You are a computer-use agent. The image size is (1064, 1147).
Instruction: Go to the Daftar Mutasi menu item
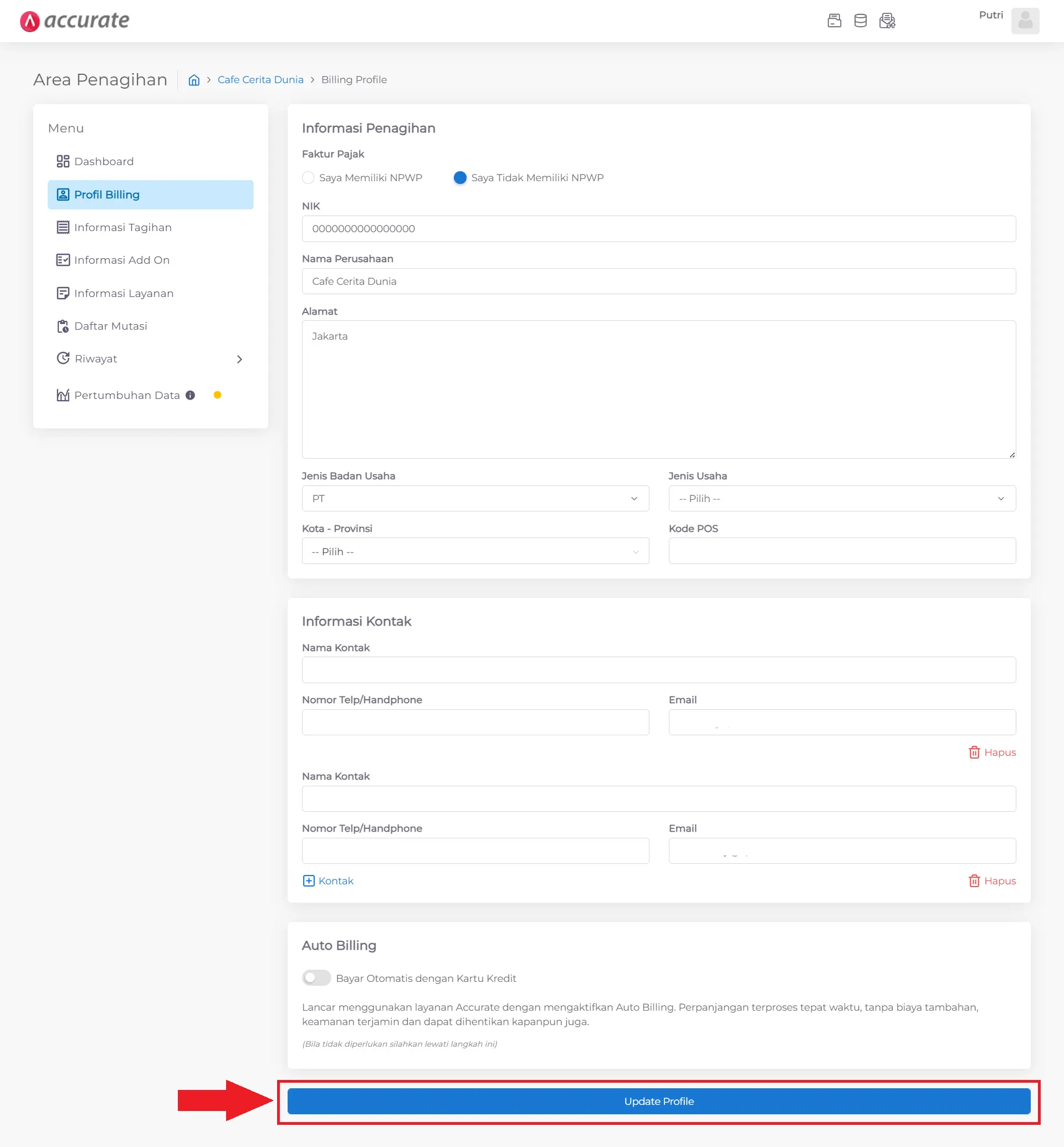(x=110, y=326)
